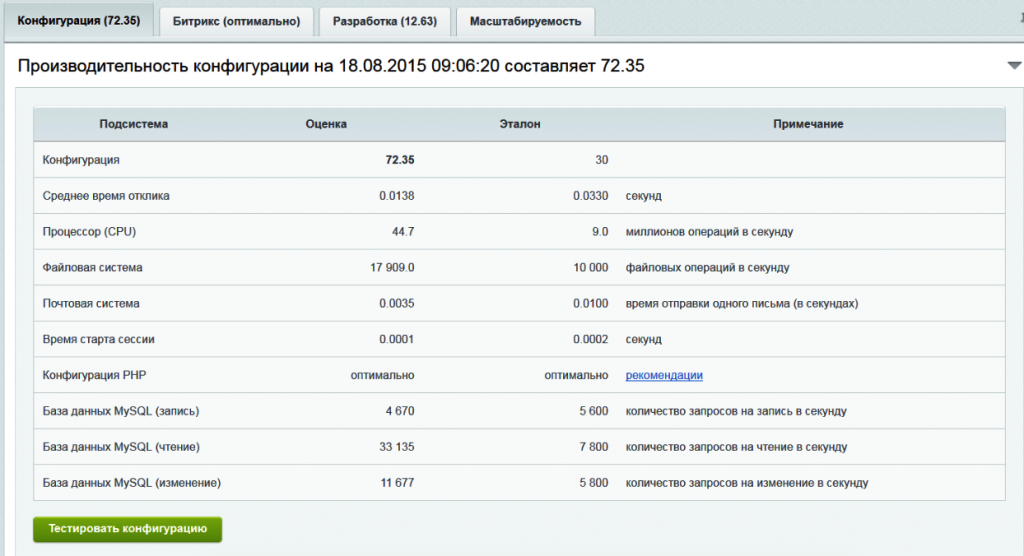Viewport: 1024px width, 556px height.
Task: Click the Примечание column header
Action: (x=808, y=124)
